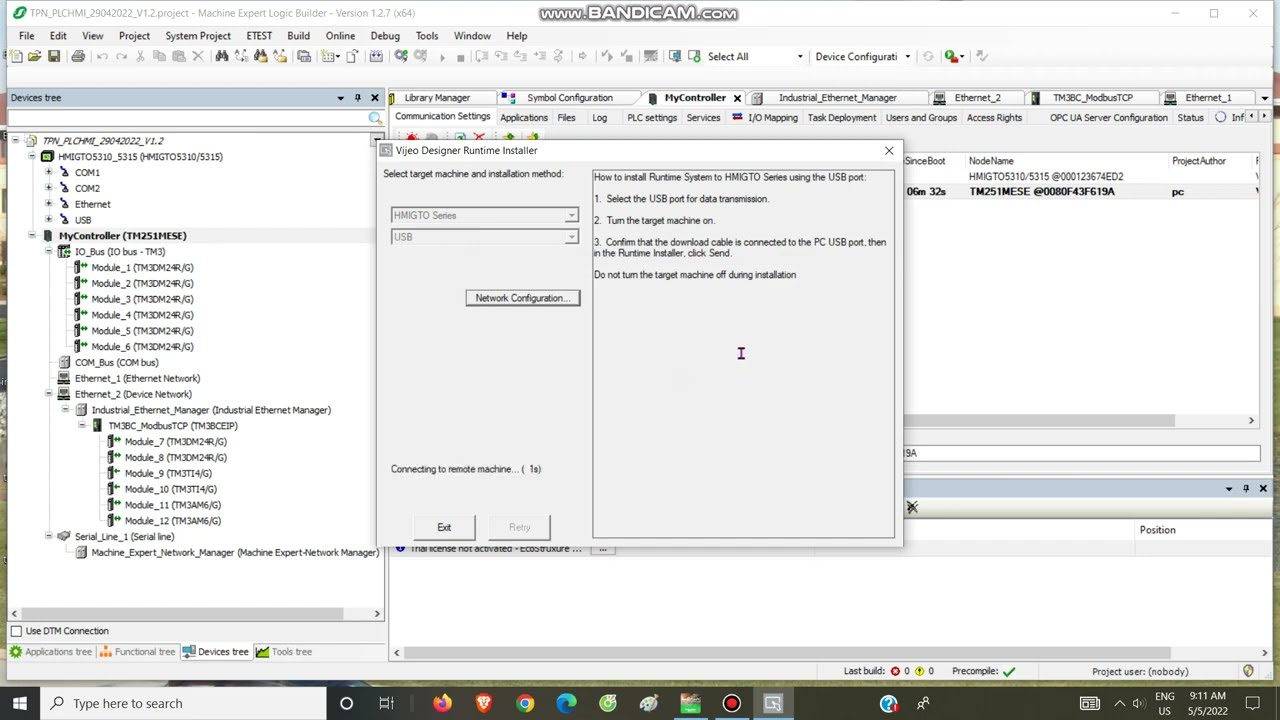Image resolution: width=1280 pixels, height=720 pixels.
Task: Click the Delete X toolbar icon
Action: tap(198, 57)
